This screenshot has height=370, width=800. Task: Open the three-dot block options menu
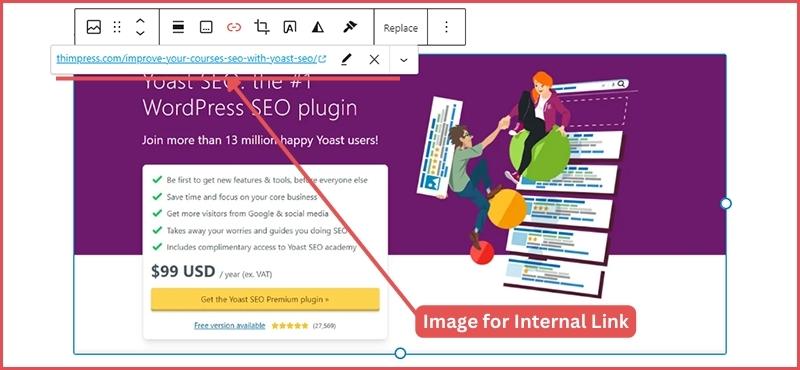point(446,27)
